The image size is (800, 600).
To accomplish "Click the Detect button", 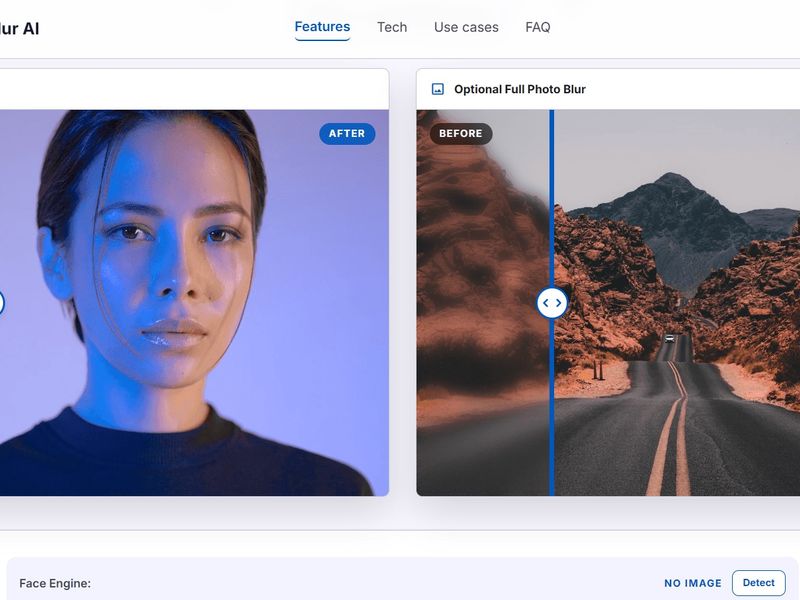I will [758, 583].
